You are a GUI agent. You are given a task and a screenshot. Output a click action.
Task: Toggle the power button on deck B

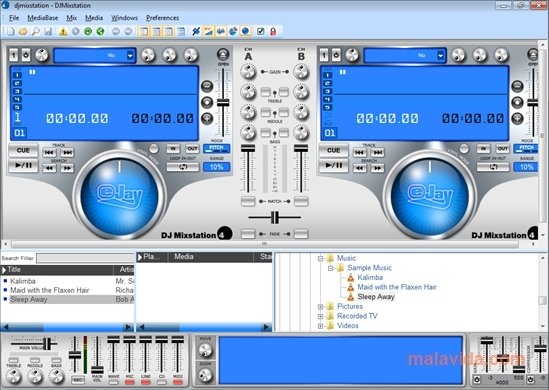[x=336, y=55]
